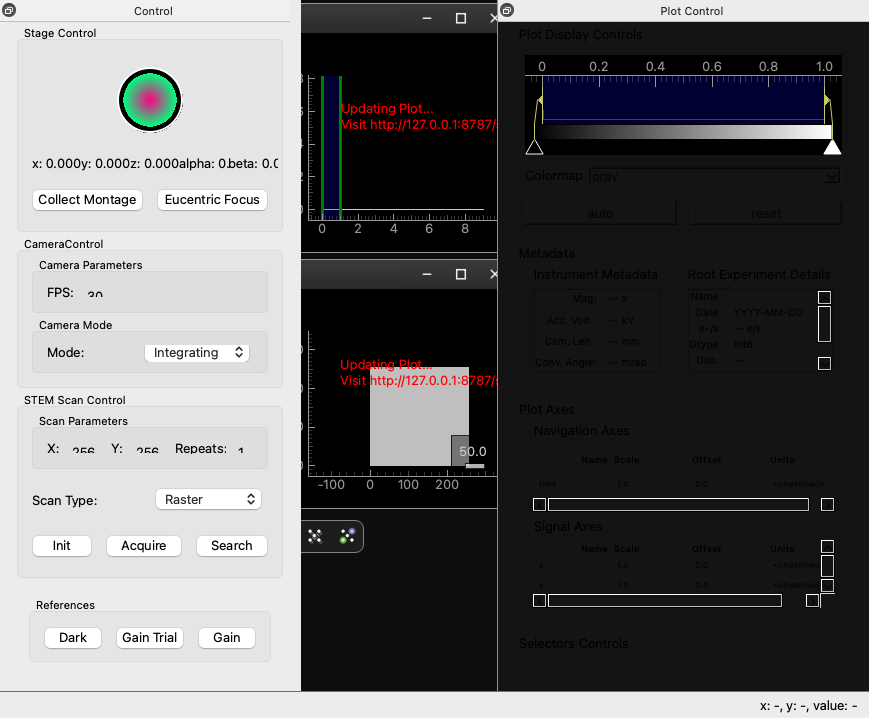Image resolution: width=869 pixels, height=718 pixels.
Task: Click the crossed-dots icon in plot toolbar
Action: coord(315,536)
